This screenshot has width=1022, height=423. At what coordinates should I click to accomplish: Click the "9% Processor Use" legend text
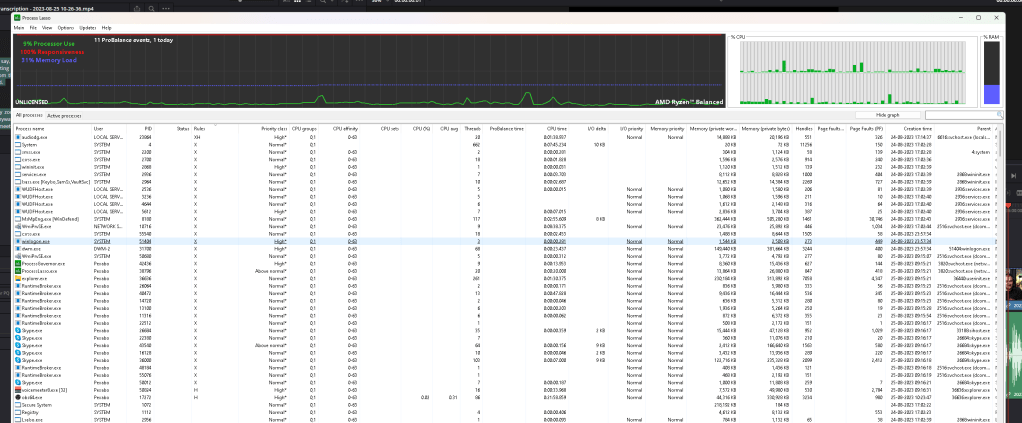pyautogui.click(x=48, y=44)
